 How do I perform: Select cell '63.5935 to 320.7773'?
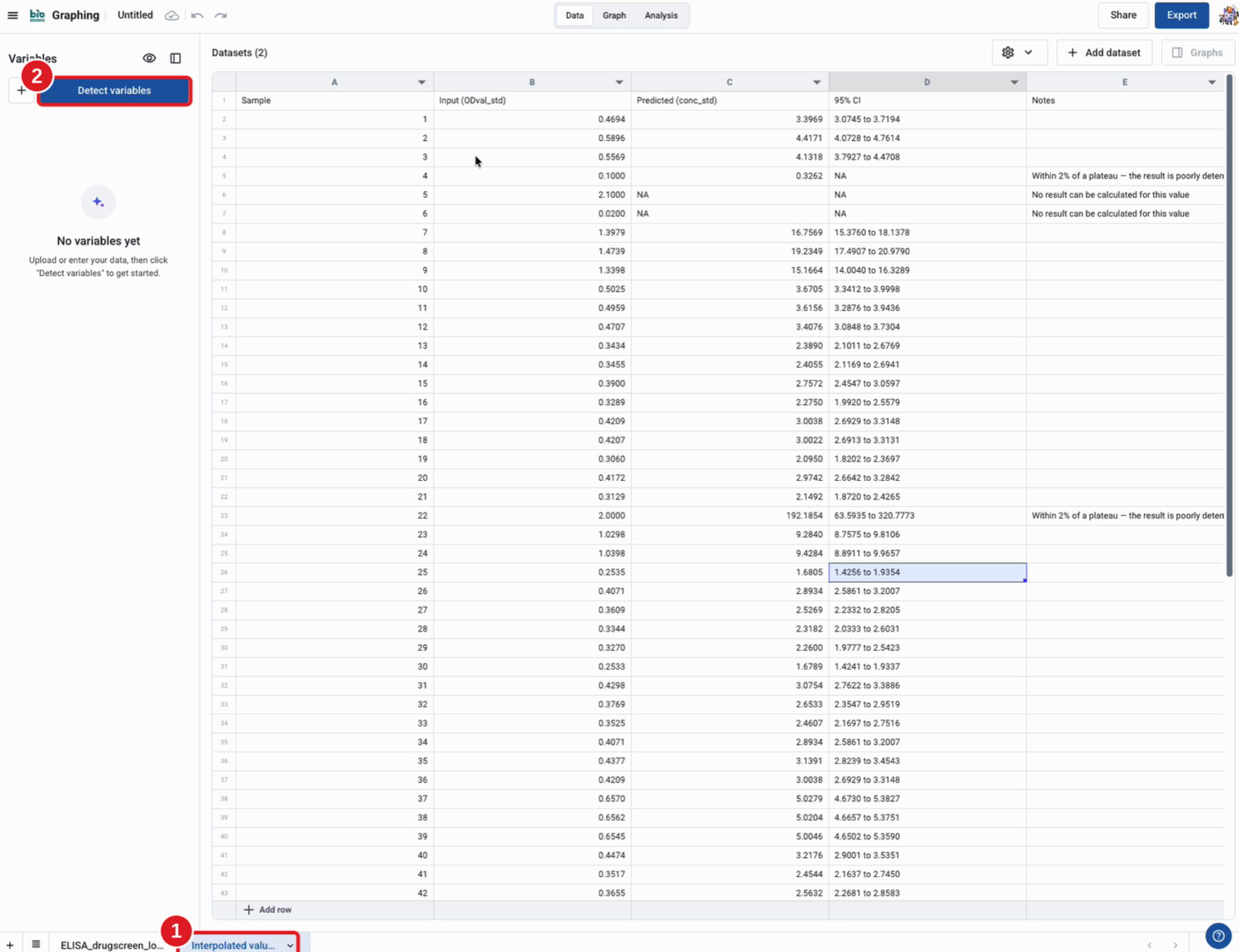[x=927, y=516]
